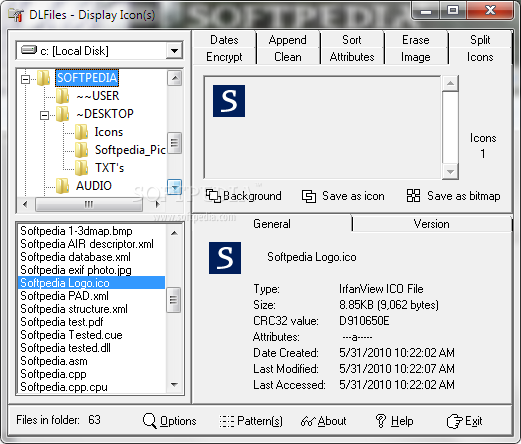This screenshot has width=521, height=444.
Task: Click the Pattern(s) label
Action: click(260, 421)
